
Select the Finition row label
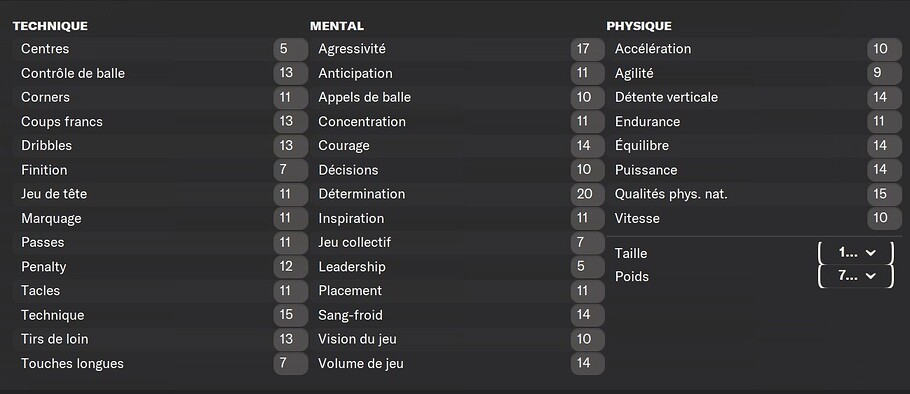44,170
